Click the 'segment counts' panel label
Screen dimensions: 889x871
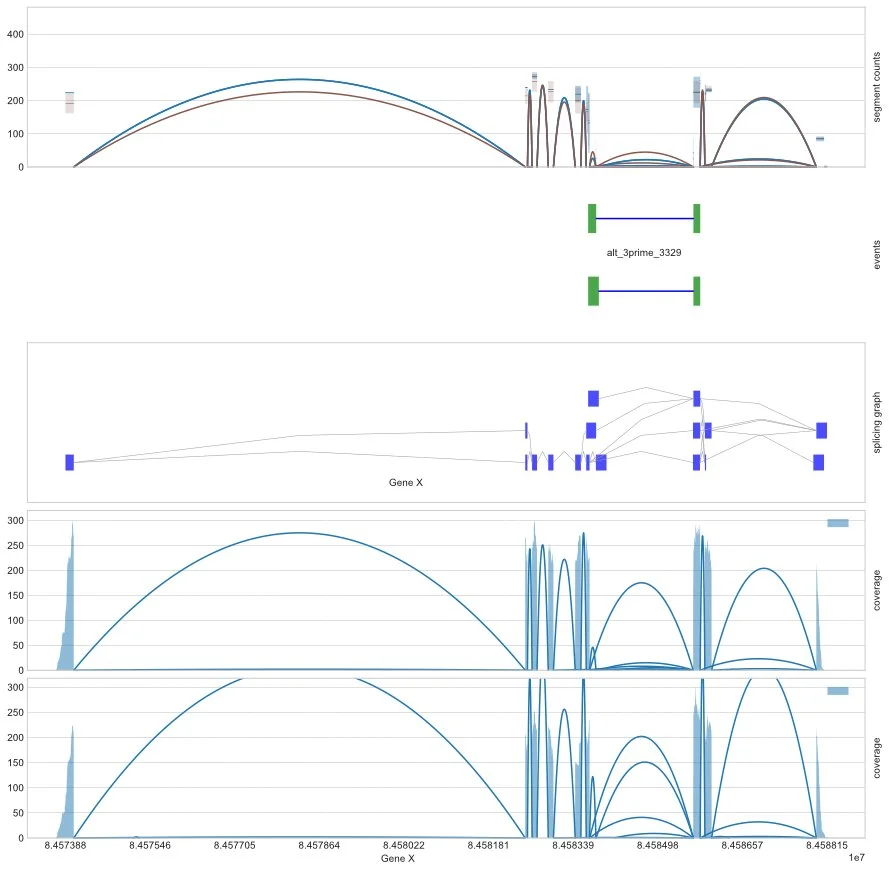coord(877,87)
